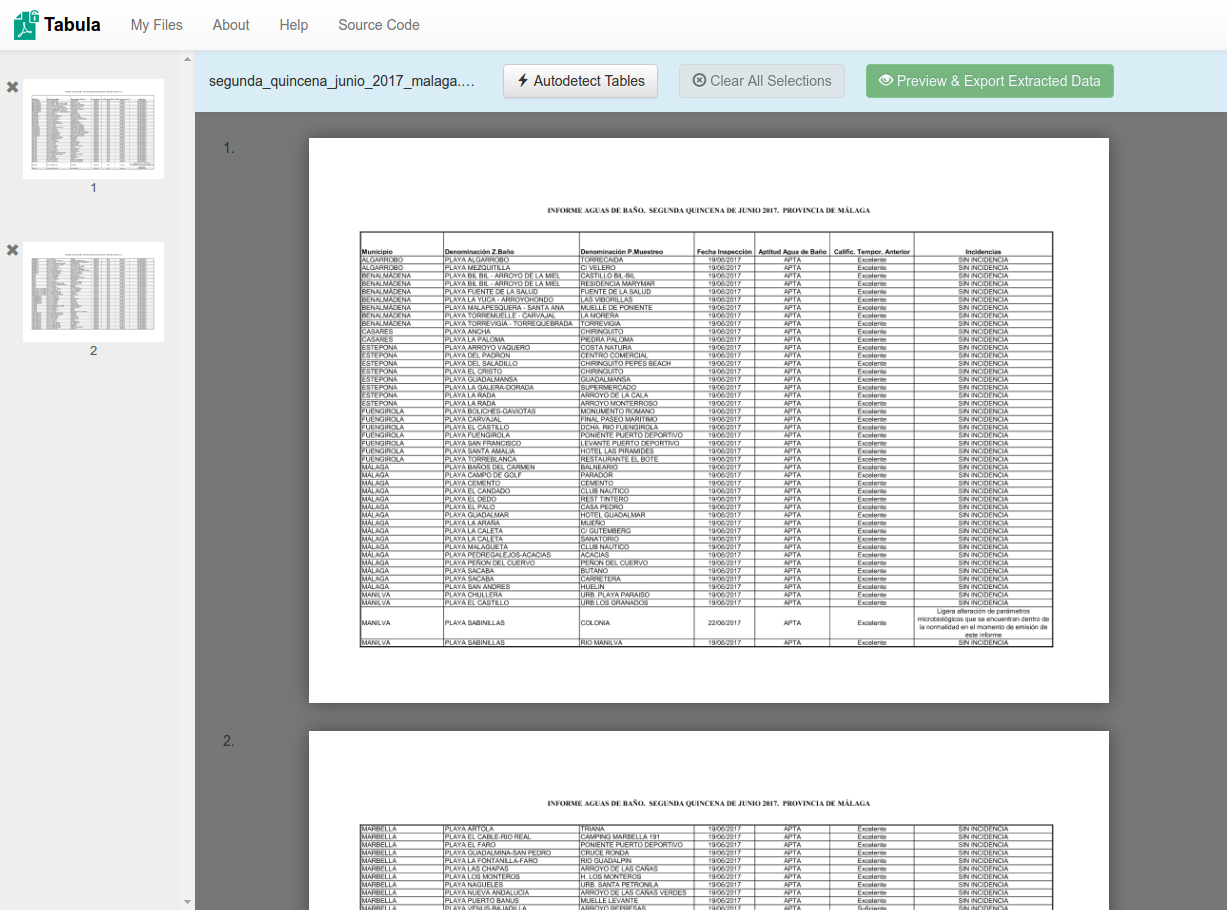Click the page number 1 label under thumbnail

click(93, 186)
